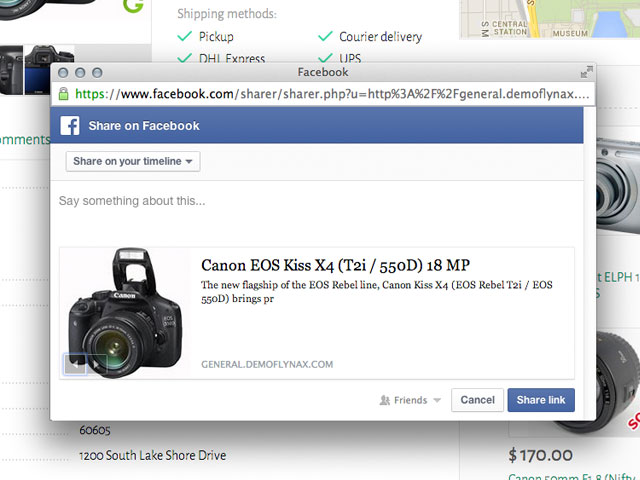Open Share on your timeline dropdown

click(133, 161)
